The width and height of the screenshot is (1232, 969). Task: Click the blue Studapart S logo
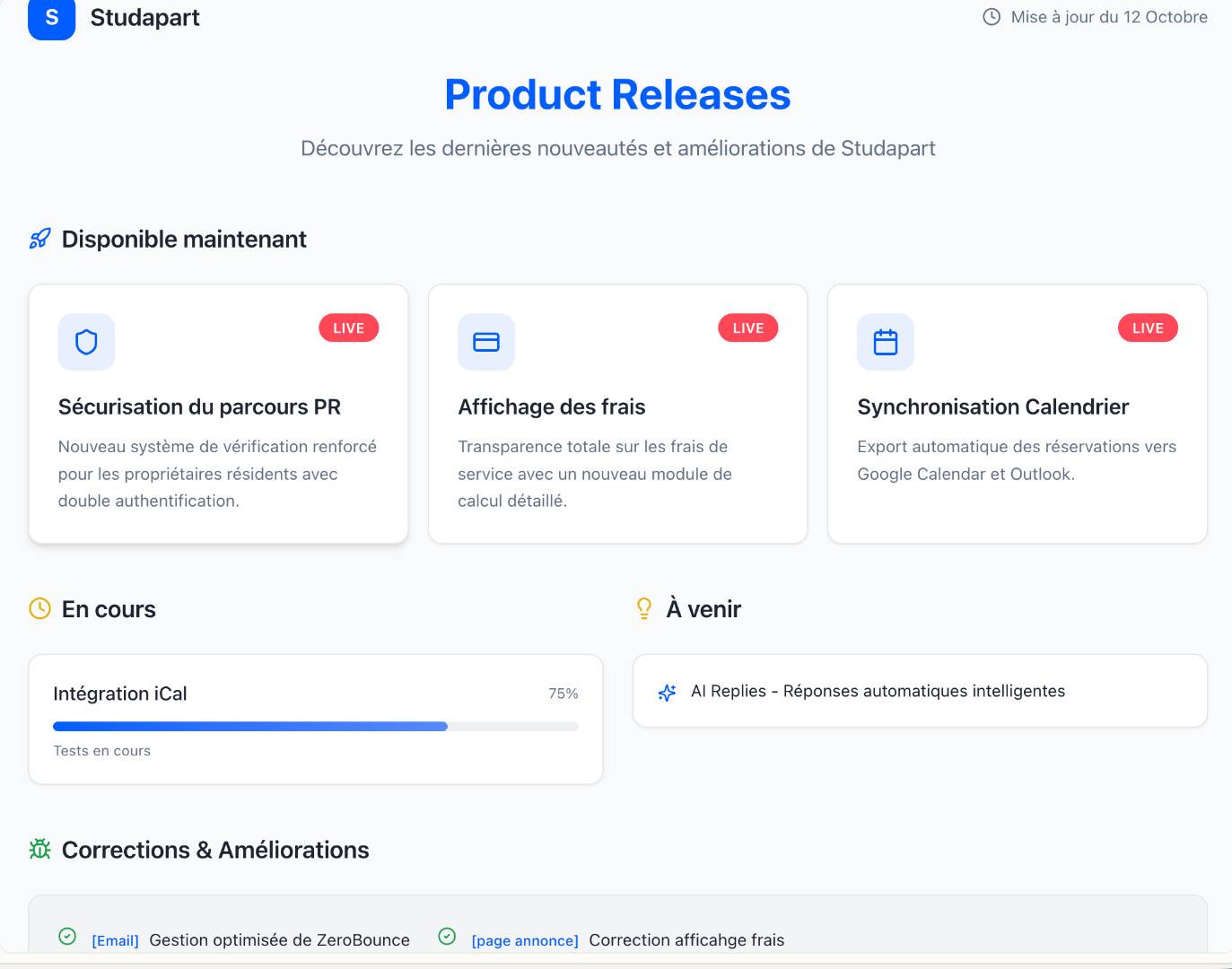click(52, 18)
